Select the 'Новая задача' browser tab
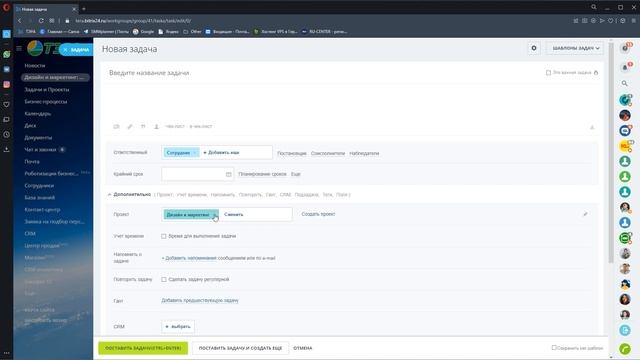This screenshot has width=640, height=360. (46, 9)
